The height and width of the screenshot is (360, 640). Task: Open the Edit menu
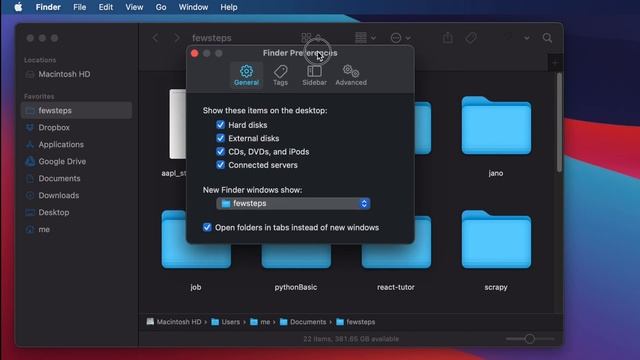(105, 7)
